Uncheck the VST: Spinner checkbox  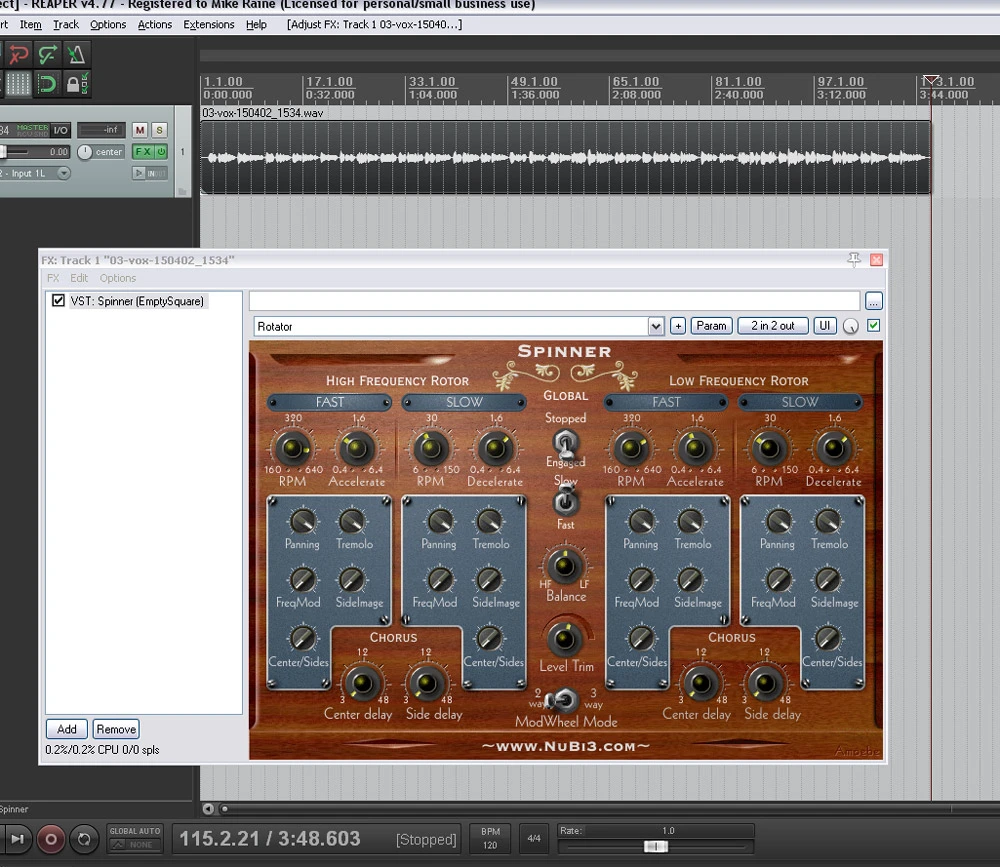(x=58, y=300)
